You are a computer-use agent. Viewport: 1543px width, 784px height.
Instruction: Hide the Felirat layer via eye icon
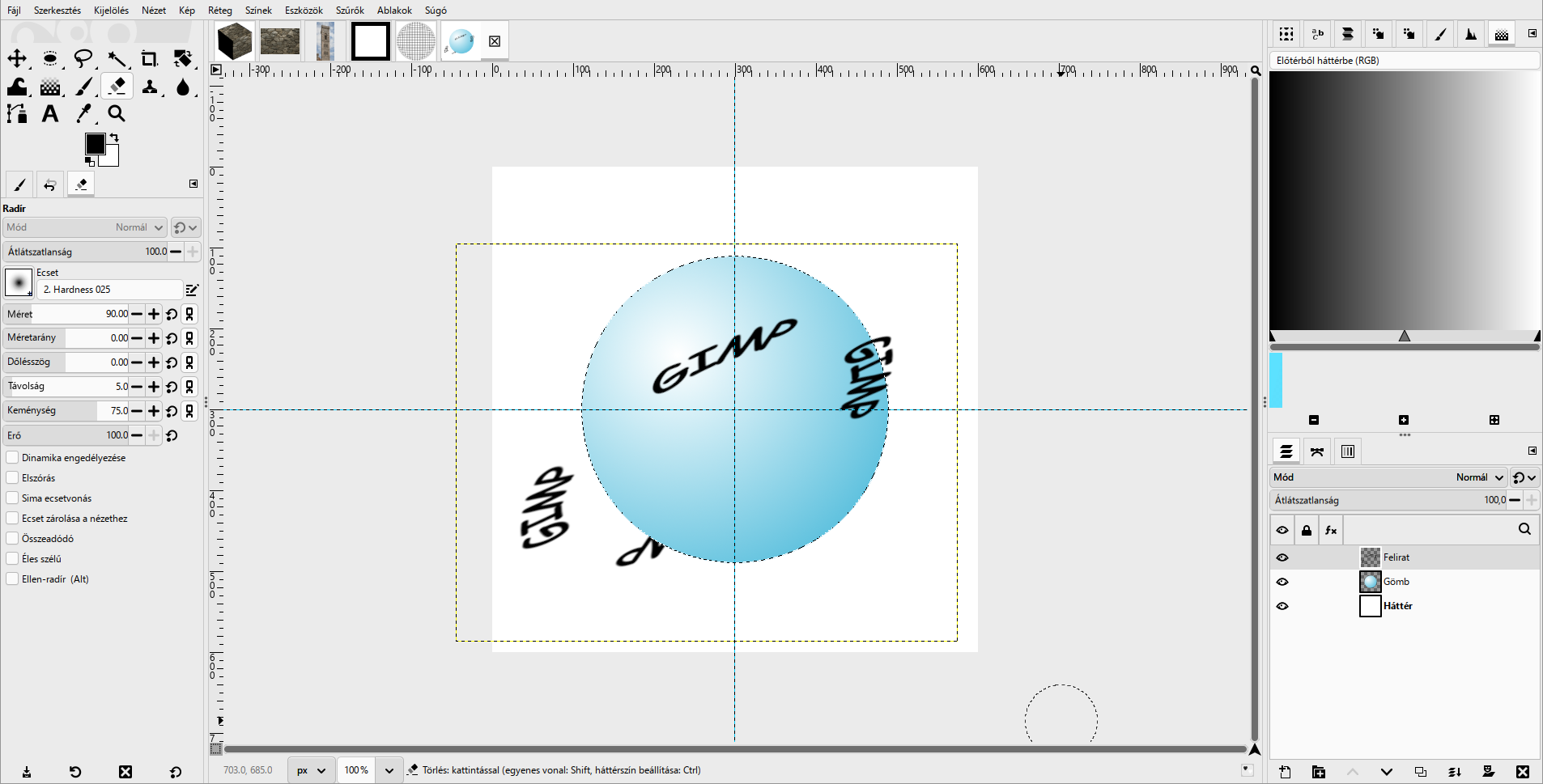click(1282, 557)
